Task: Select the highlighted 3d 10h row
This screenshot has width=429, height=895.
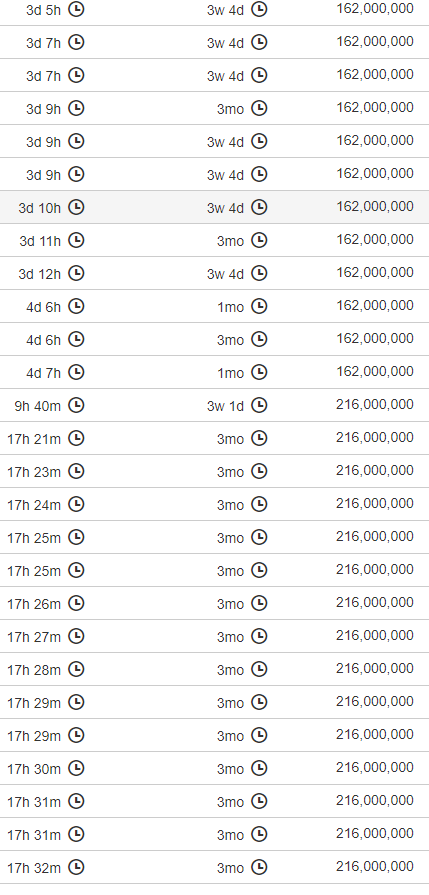Action: (214, 207)
